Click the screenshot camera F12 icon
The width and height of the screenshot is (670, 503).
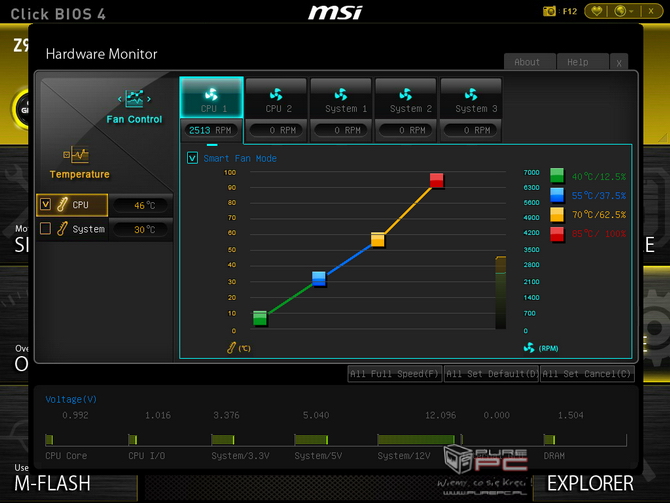point(550,11)
